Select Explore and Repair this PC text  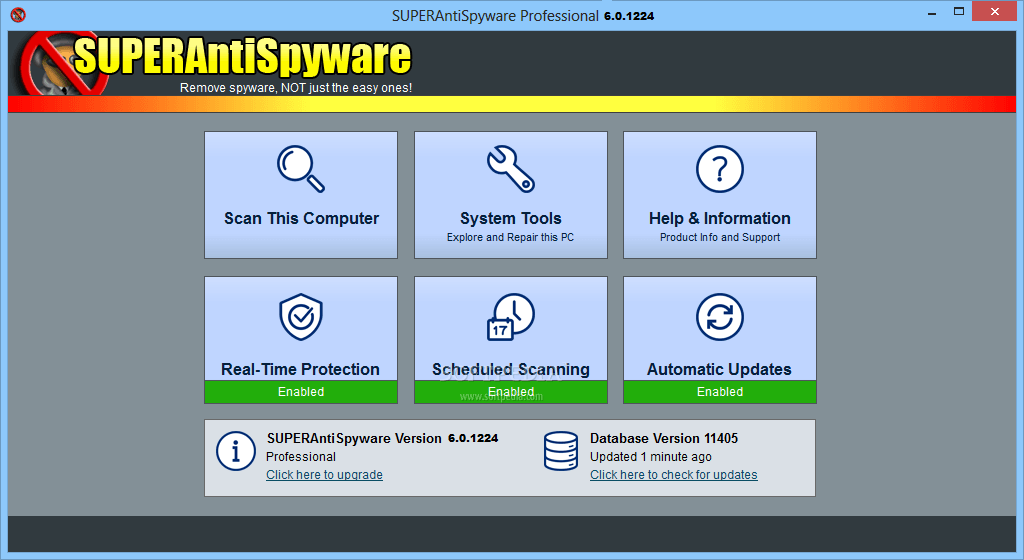point(511,237)
